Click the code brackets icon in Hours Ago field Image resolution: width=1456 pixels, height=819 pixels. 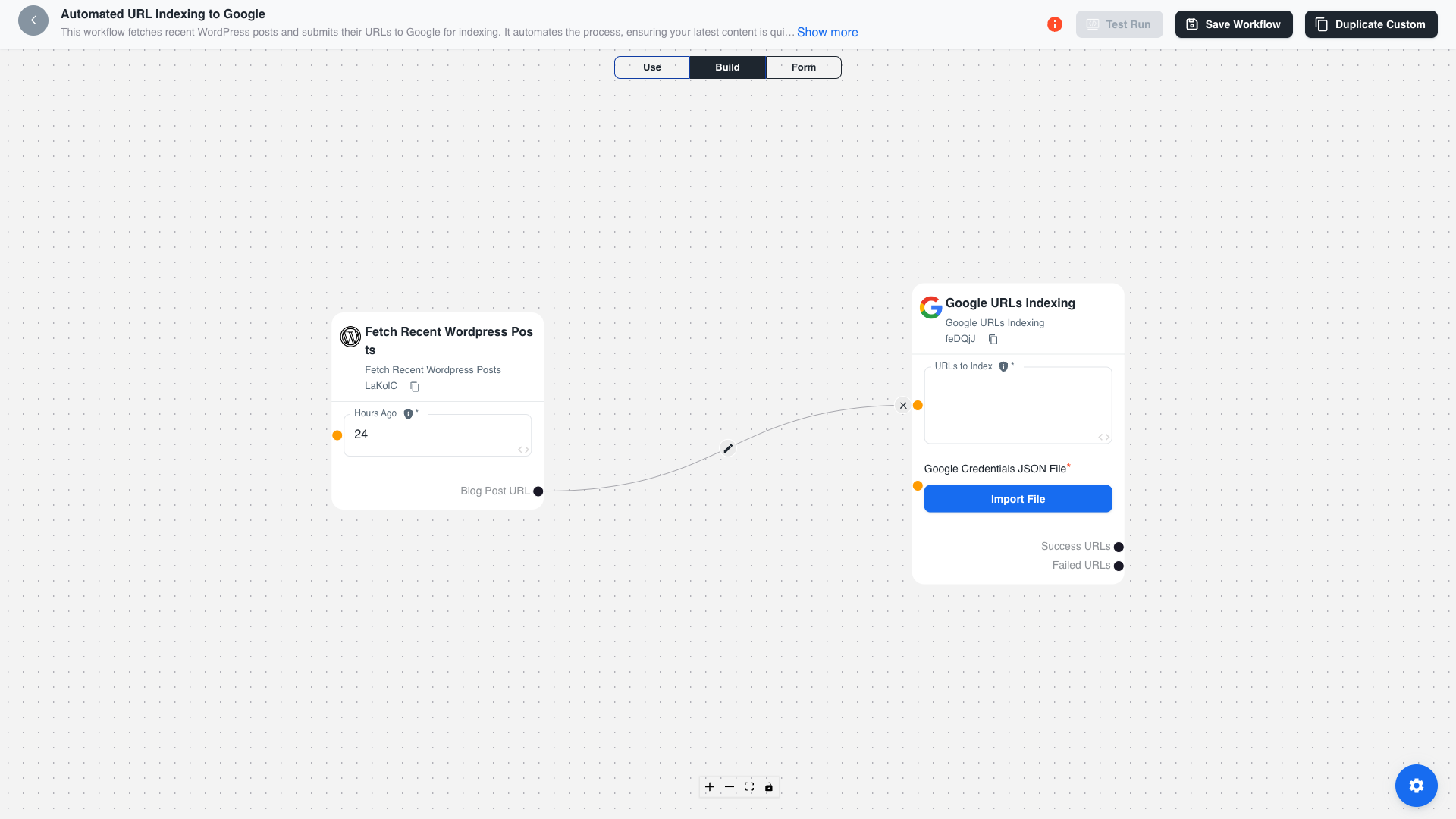coord(522,449)
